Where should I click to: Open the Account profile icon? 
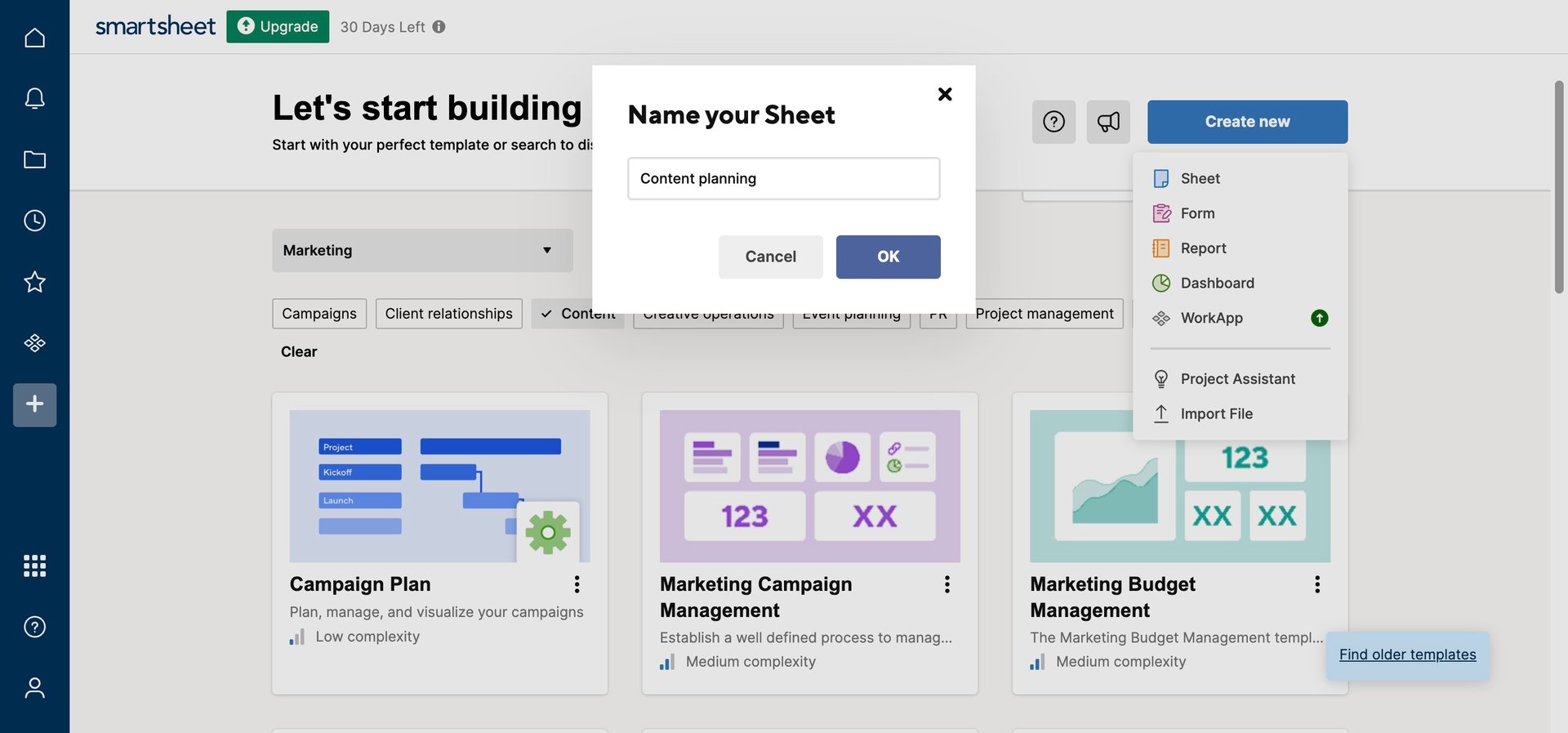click(x=34, y=688)
